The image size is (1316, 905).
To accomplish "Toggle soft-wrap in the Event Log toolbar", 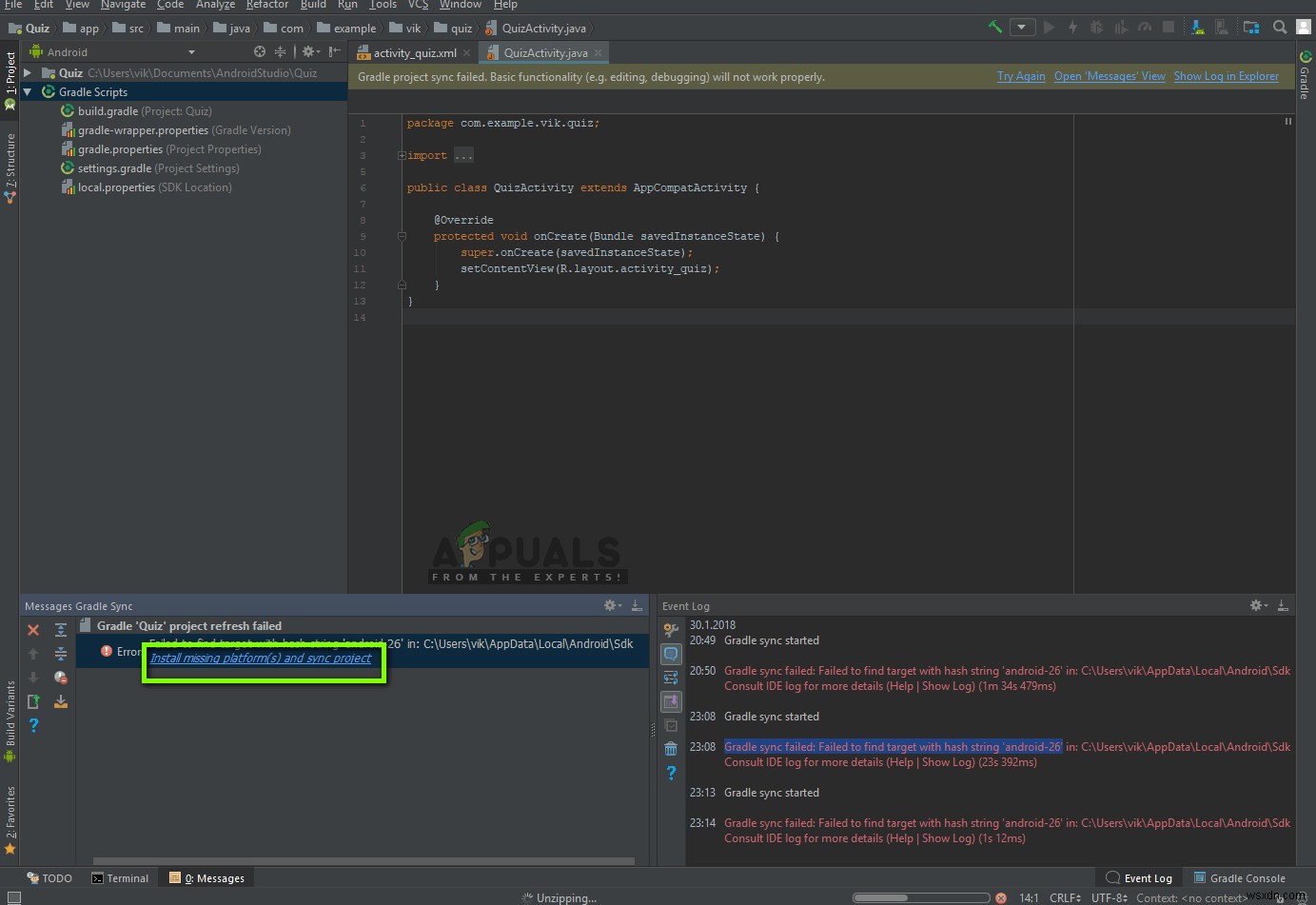I will 671,677.
